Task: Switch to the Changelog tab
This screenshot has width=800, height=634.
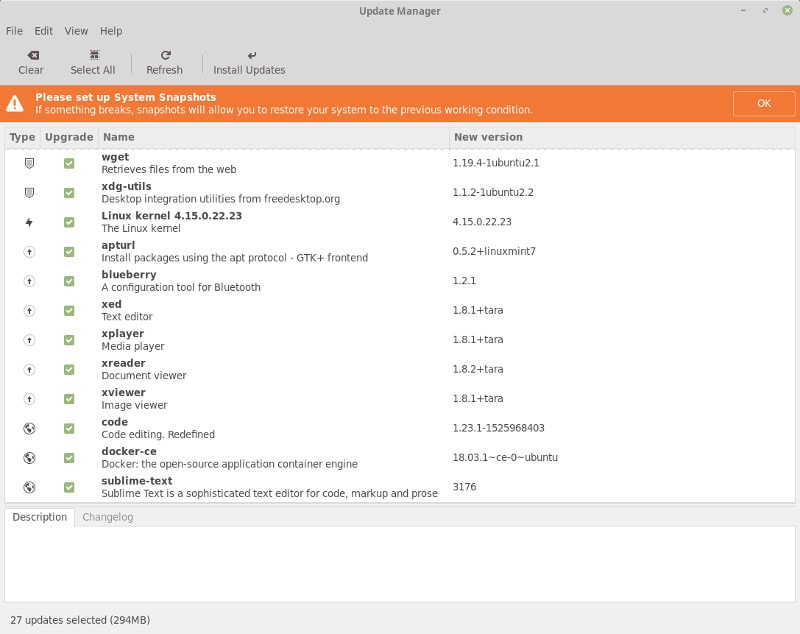Action: (107, 517)
